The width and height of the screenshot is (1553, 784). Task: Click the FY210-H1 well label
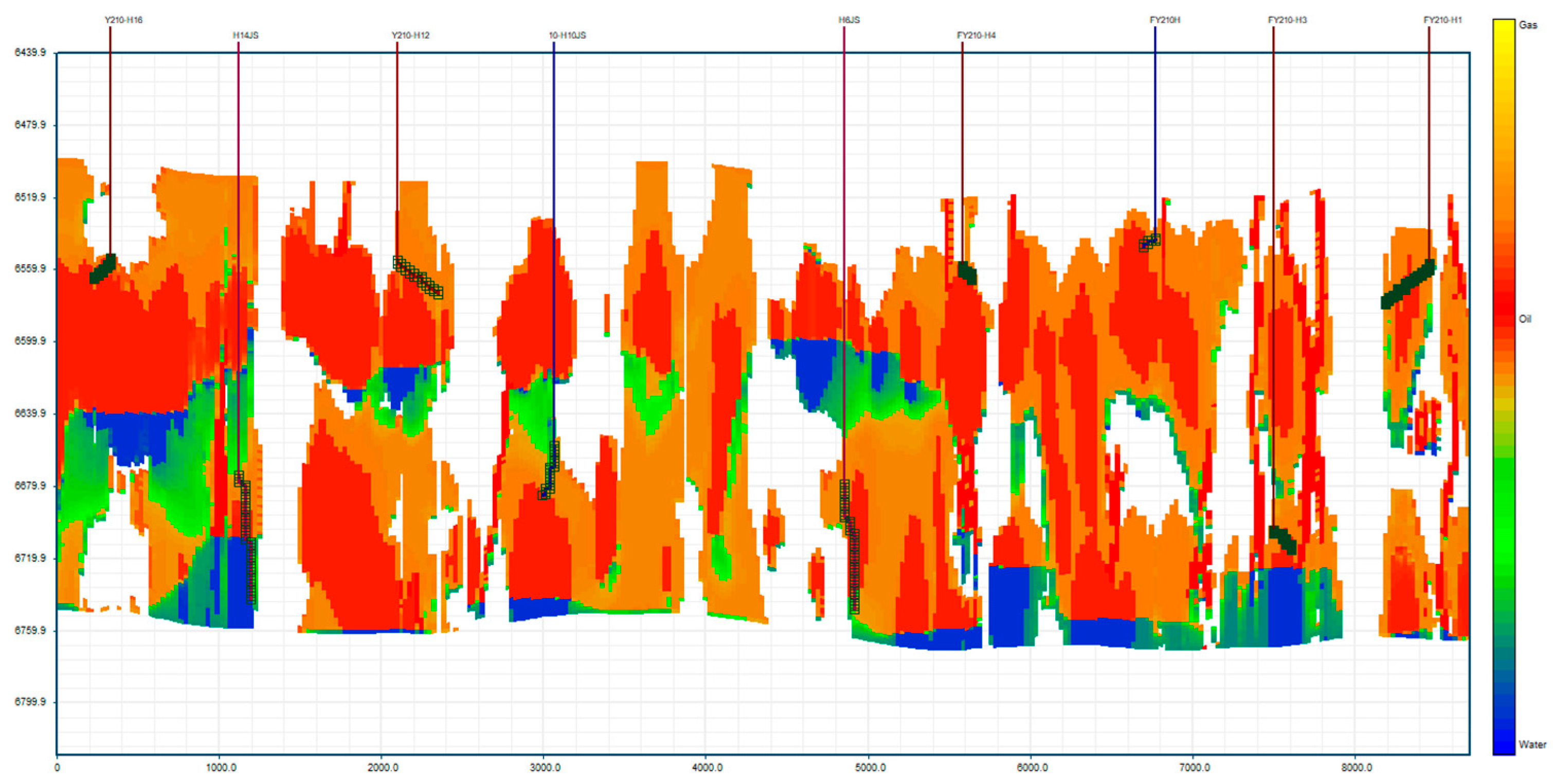point(1442,20)
